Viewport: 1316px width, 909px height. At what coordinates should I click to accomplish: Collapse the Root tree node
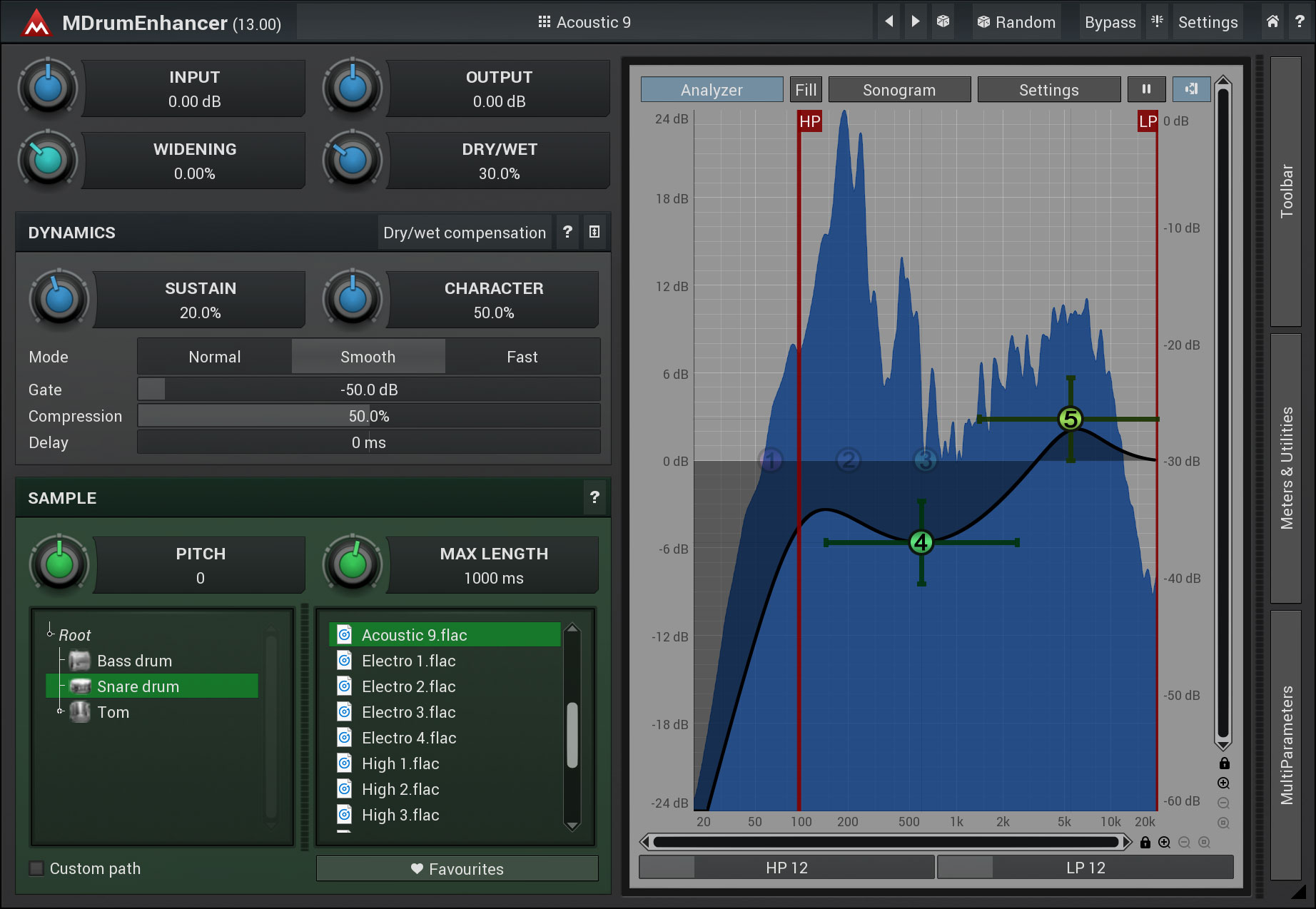point(51,633)
